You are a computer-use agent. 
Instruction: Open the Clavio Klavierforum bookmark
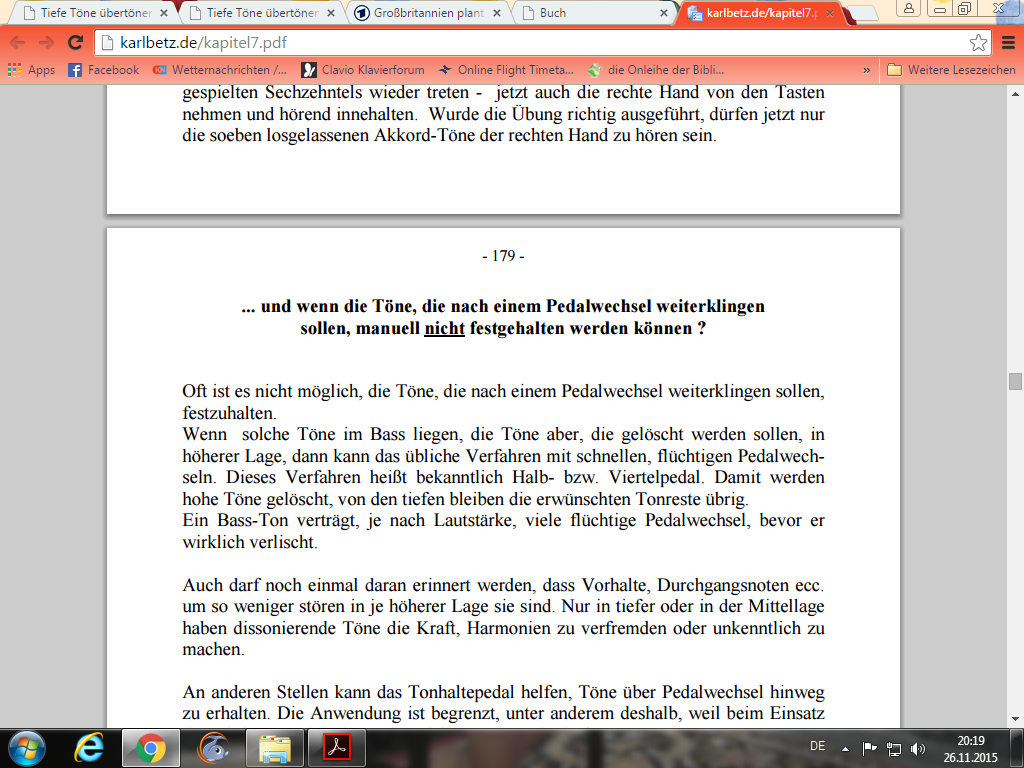[x=363, y=70]
